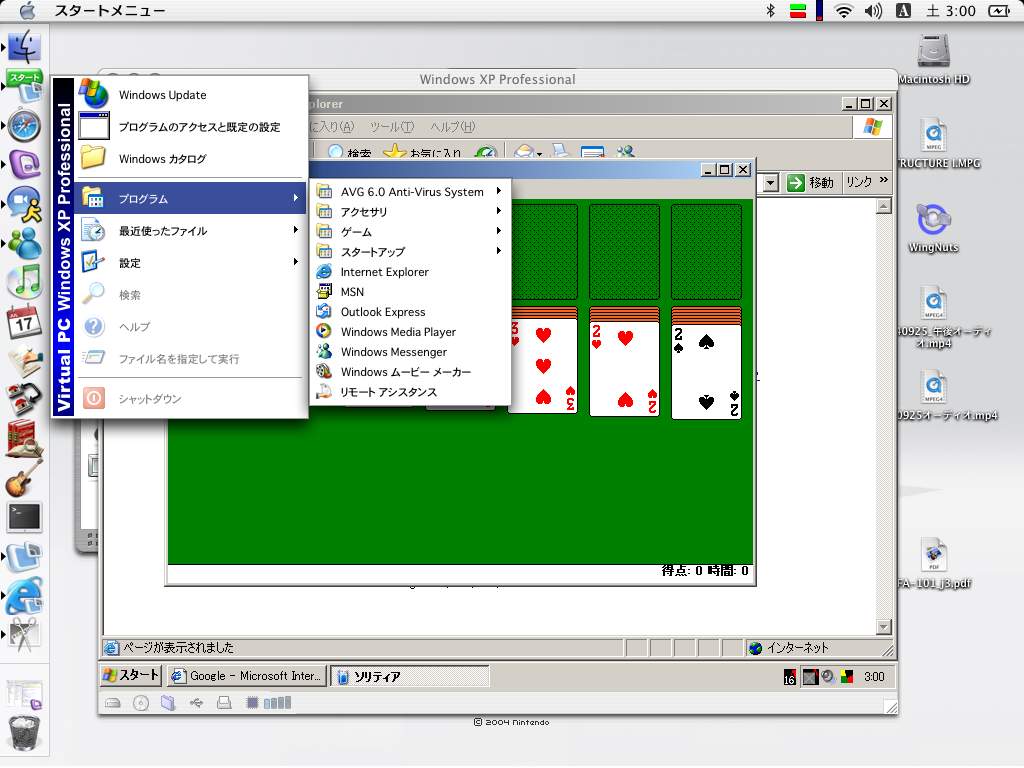Click the 移動 (Go) button
This screenshot has width=1024, height=768.
coord(810,182)
